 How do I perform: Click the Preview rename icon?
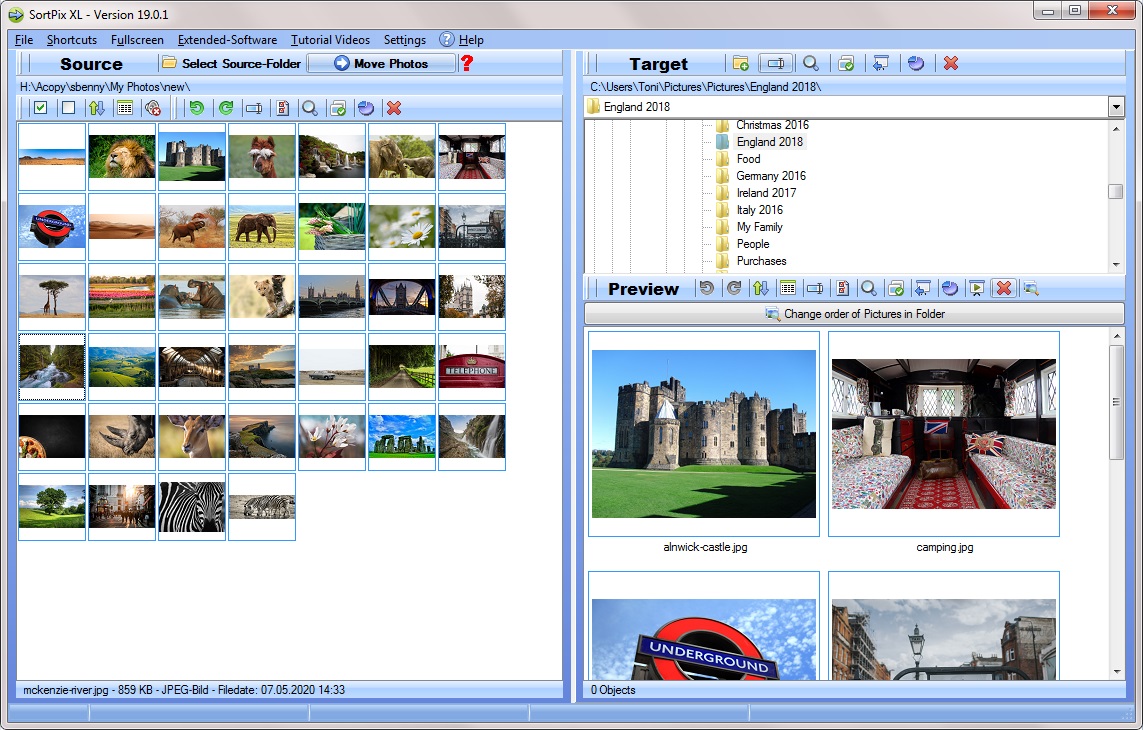814,289
